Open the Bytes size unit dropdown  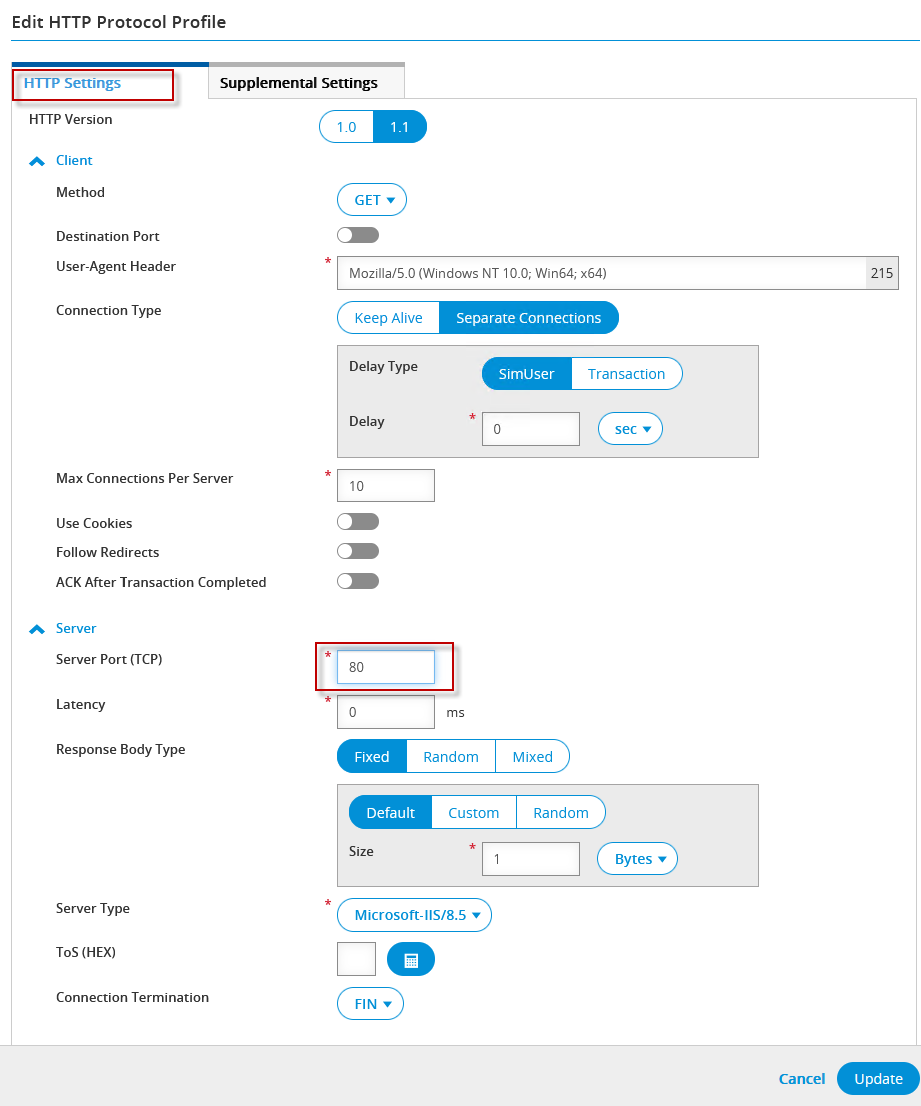pos(637,859)
